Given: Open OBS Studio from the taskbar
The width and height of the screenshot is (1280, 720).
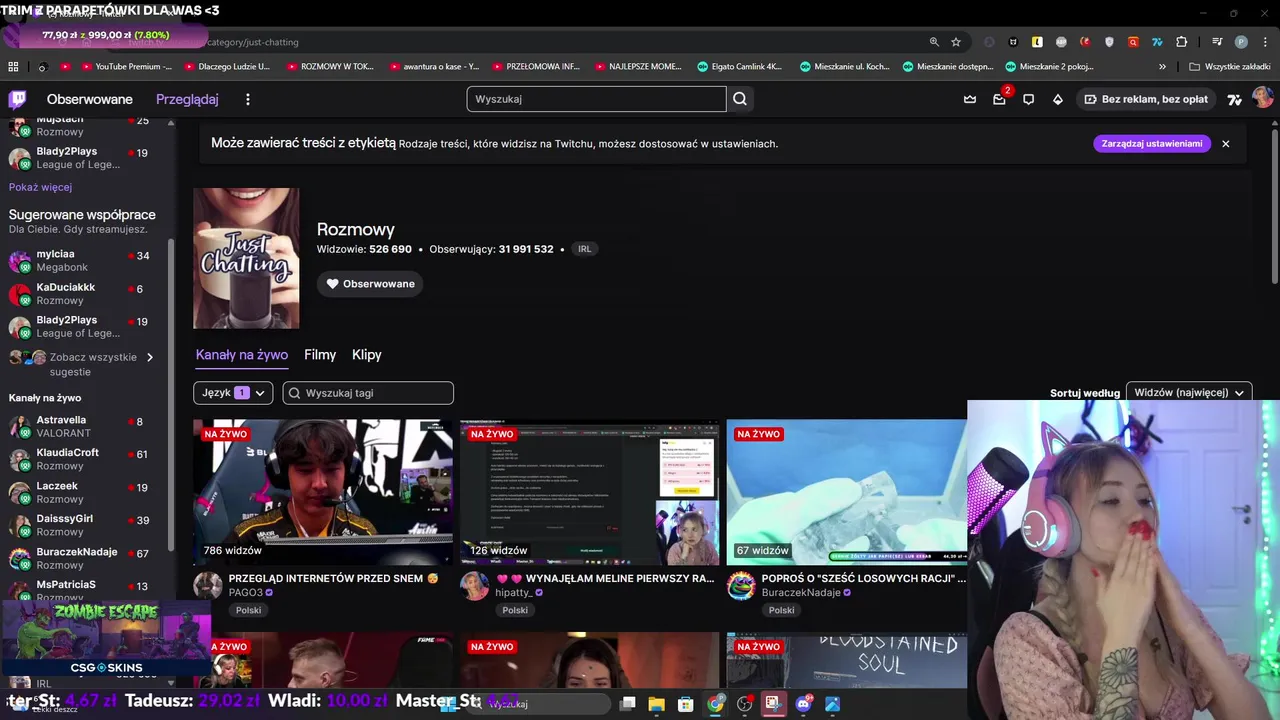Looking at the screenshot, I should [x=745, y=704].
